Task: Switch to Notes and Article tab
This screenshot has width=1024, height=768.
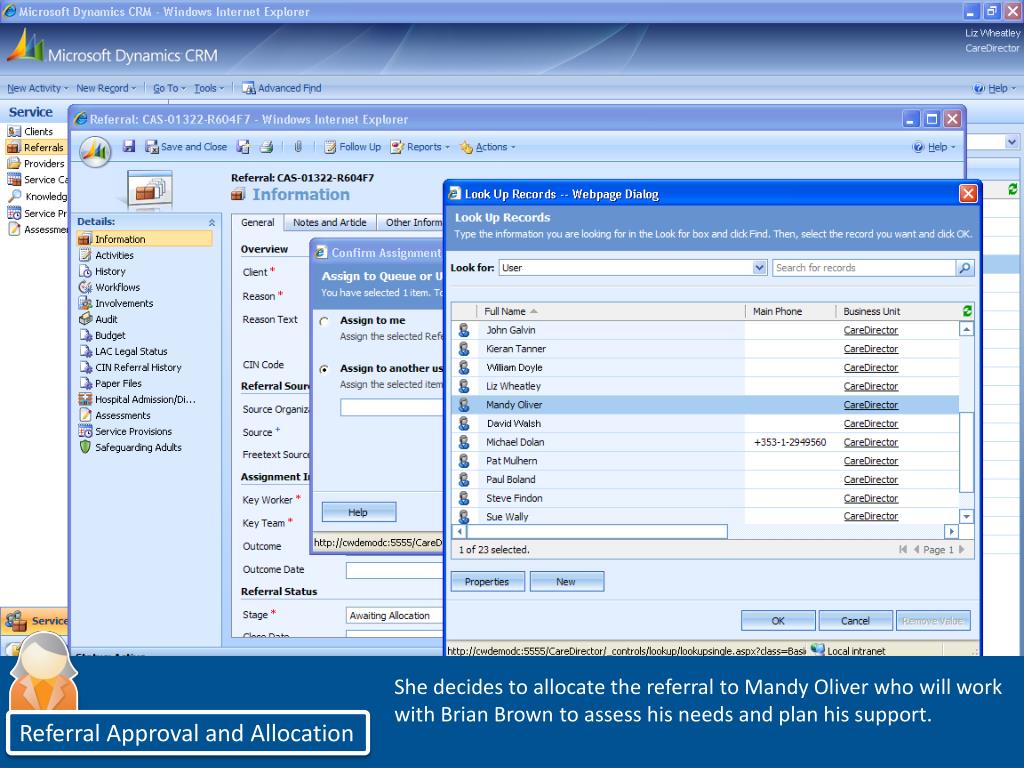Action: pos(330,223)
